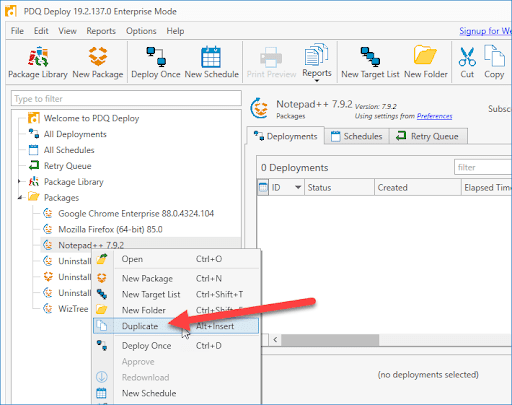Click the Duplicate pages icon in context menu
Screen dimensions: 512x405
click(102, 326)
